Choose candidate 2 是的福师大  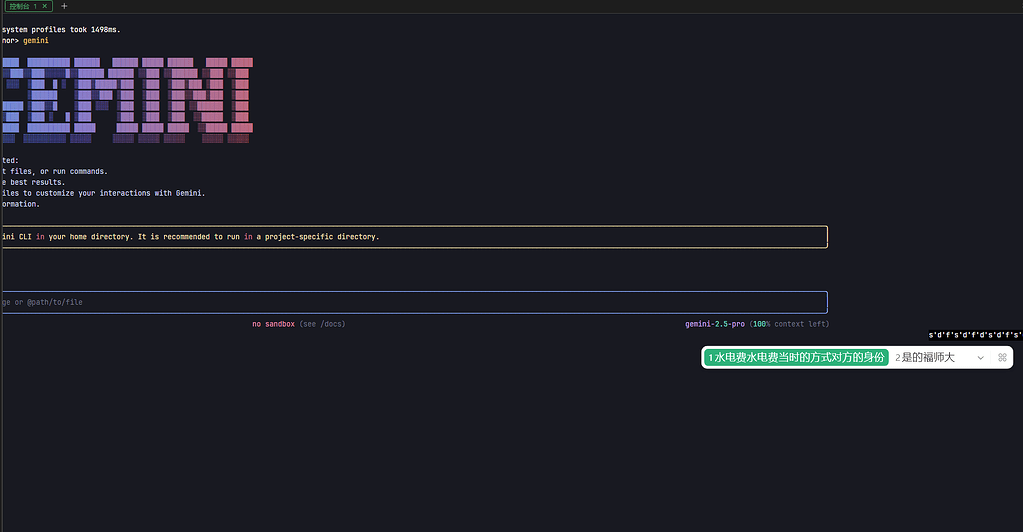924,357
